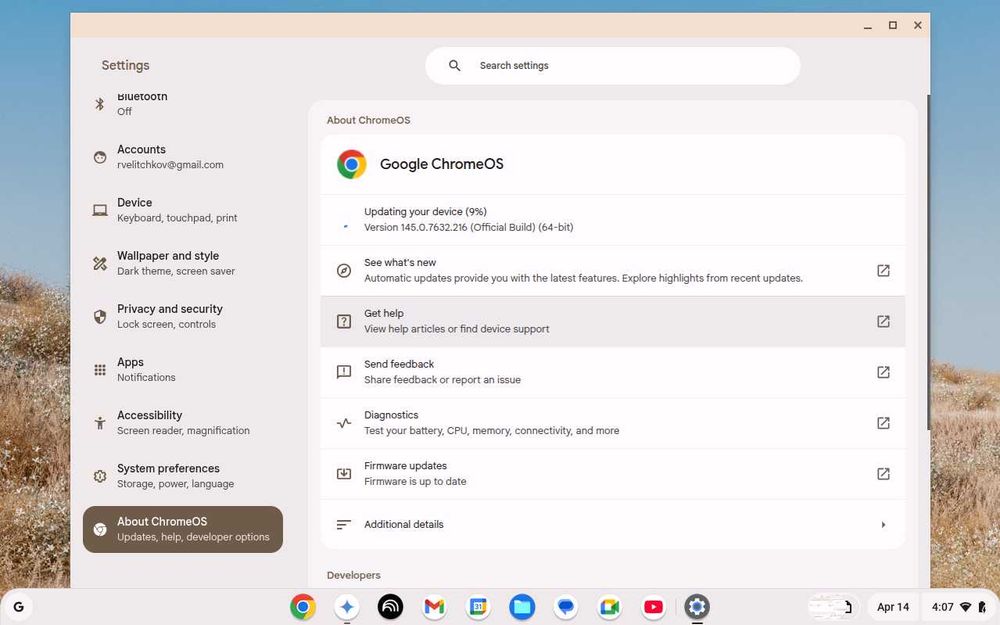Viewport: 1000px width, 625px height.
Task: Open the black cast-style app on shelf
Action: (x=390, y=607)
